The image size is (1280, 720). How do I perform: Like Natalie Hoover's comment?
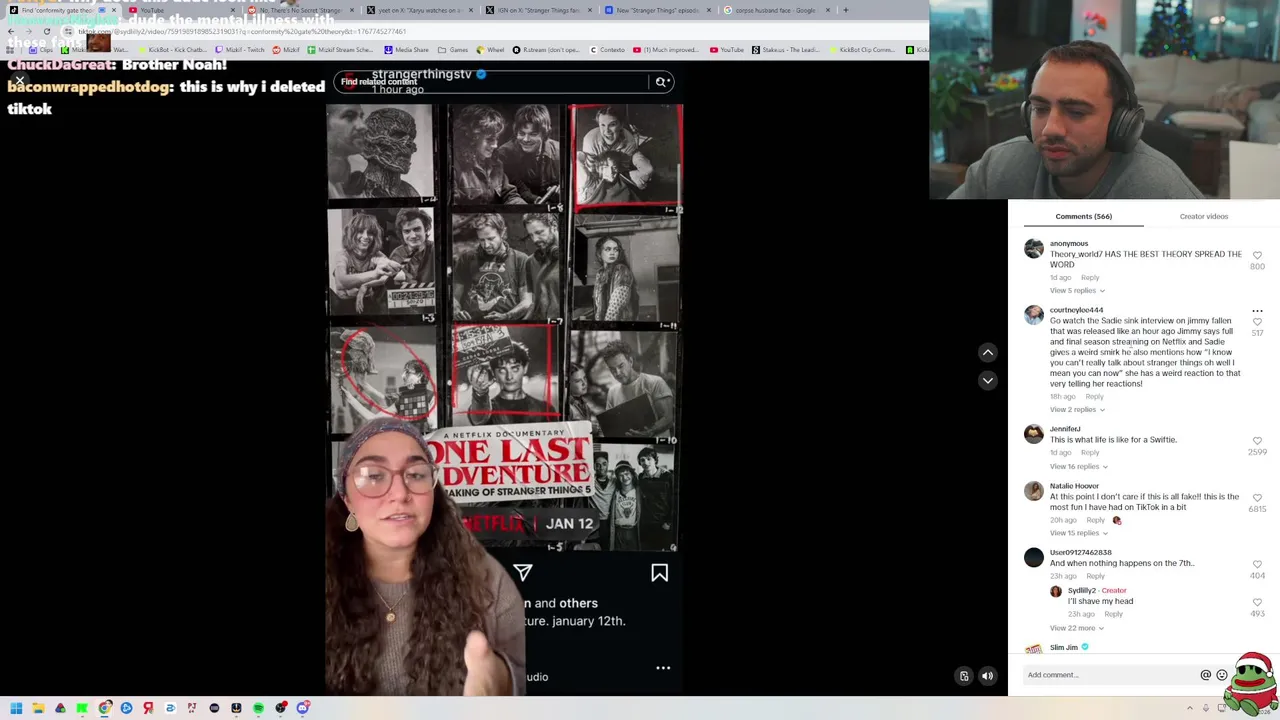point(1257,498)
